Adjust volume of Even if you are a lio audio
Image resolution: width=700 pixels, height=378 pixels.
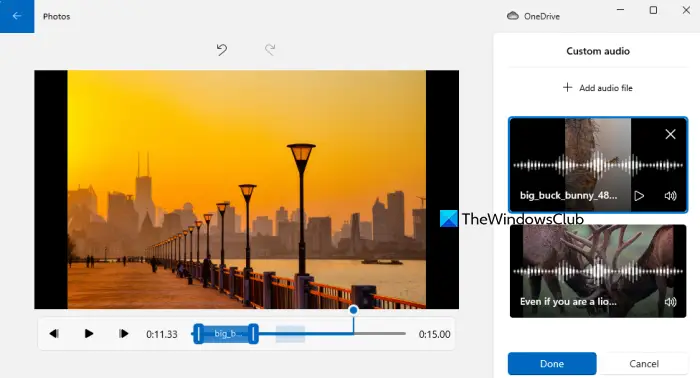(x=671, y=302)
